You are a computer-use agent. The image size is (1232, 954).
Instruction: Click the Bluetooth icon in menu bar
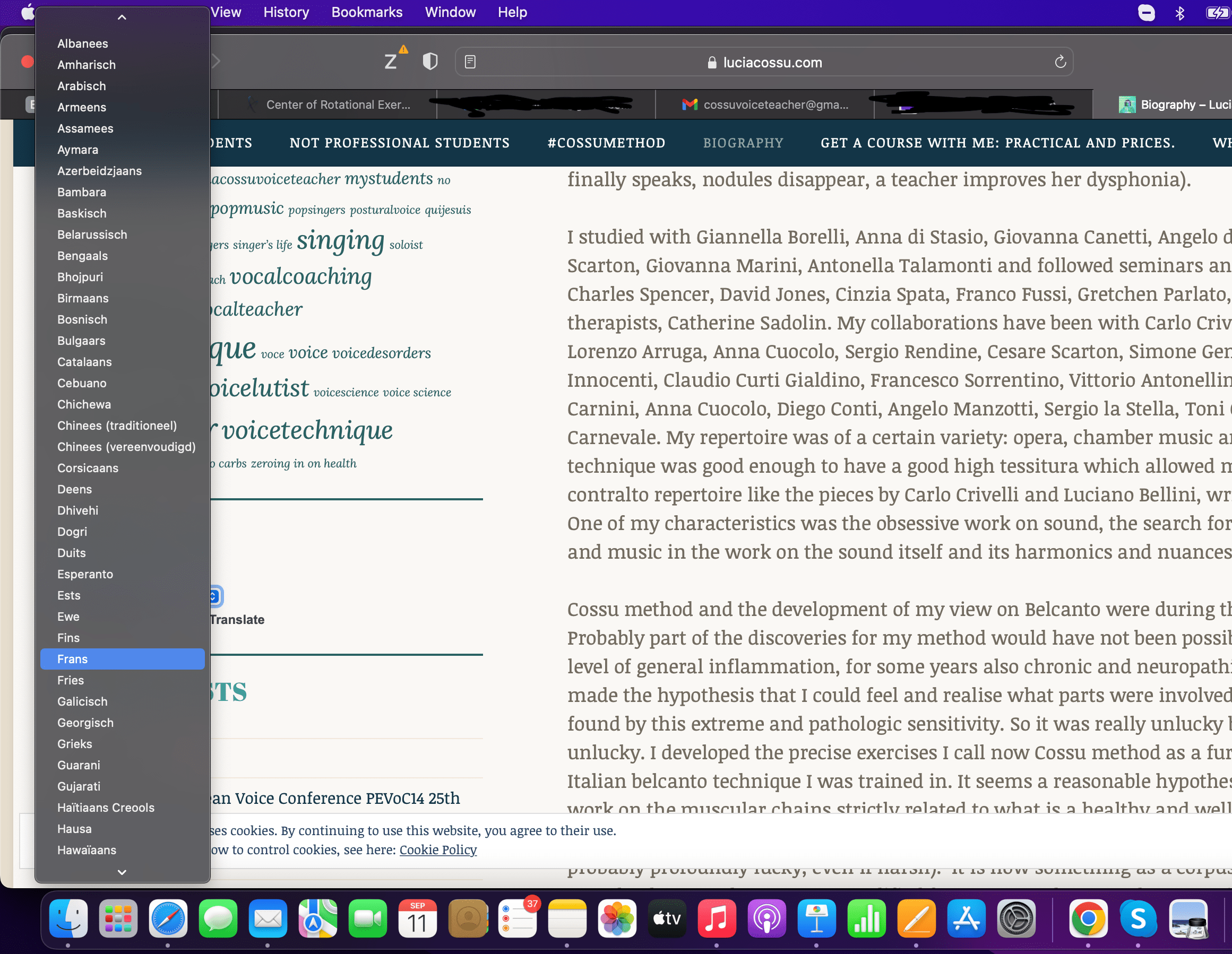1179,12
